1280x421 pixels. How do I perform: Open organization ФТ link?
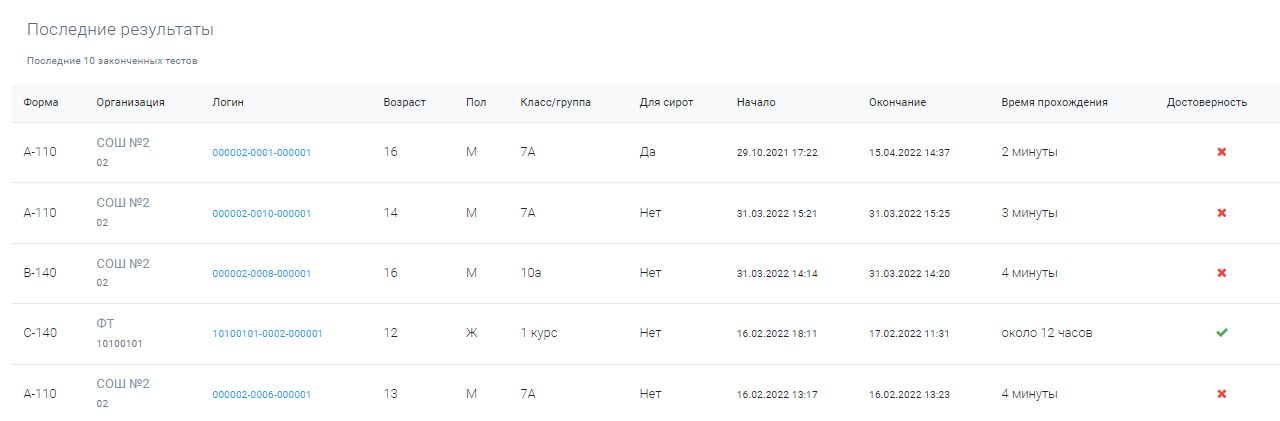(x=106, y=323)
